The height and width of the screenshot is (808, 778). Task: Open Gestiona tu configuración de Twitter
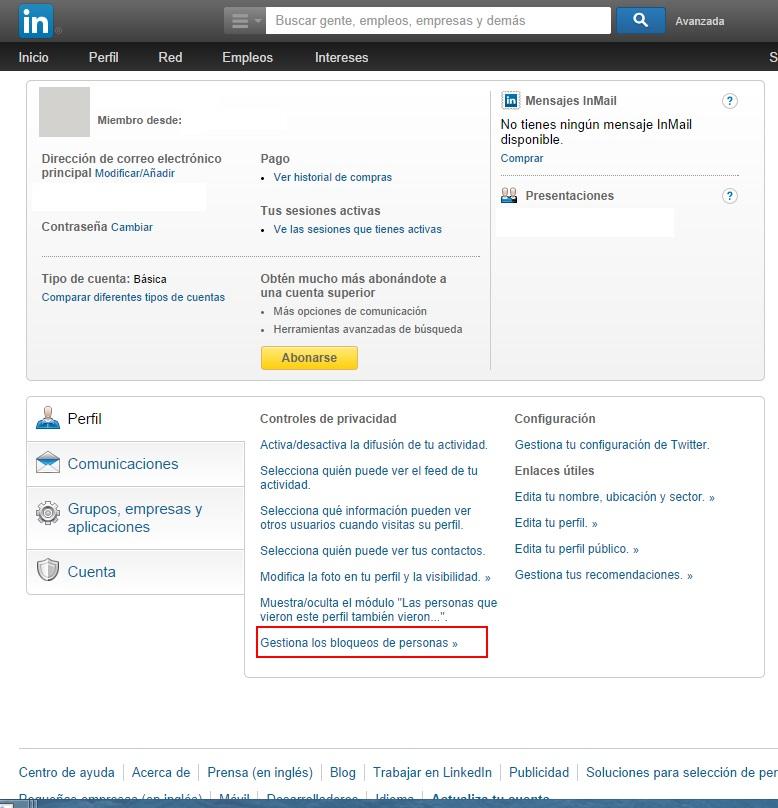pyautogui.click(x=611, y=445)
